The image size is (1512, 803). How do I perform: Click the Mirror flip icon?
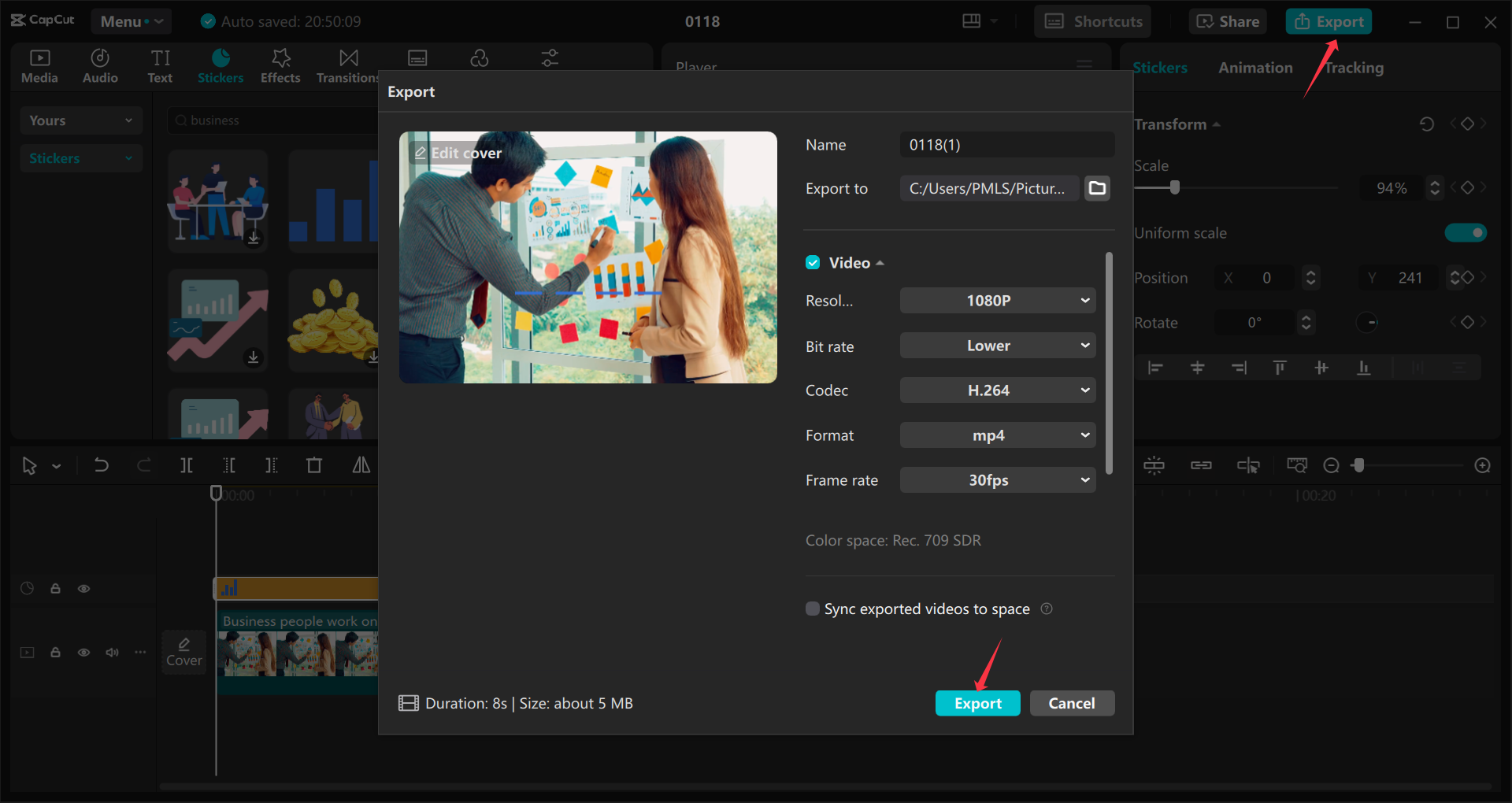pos(360,465)
